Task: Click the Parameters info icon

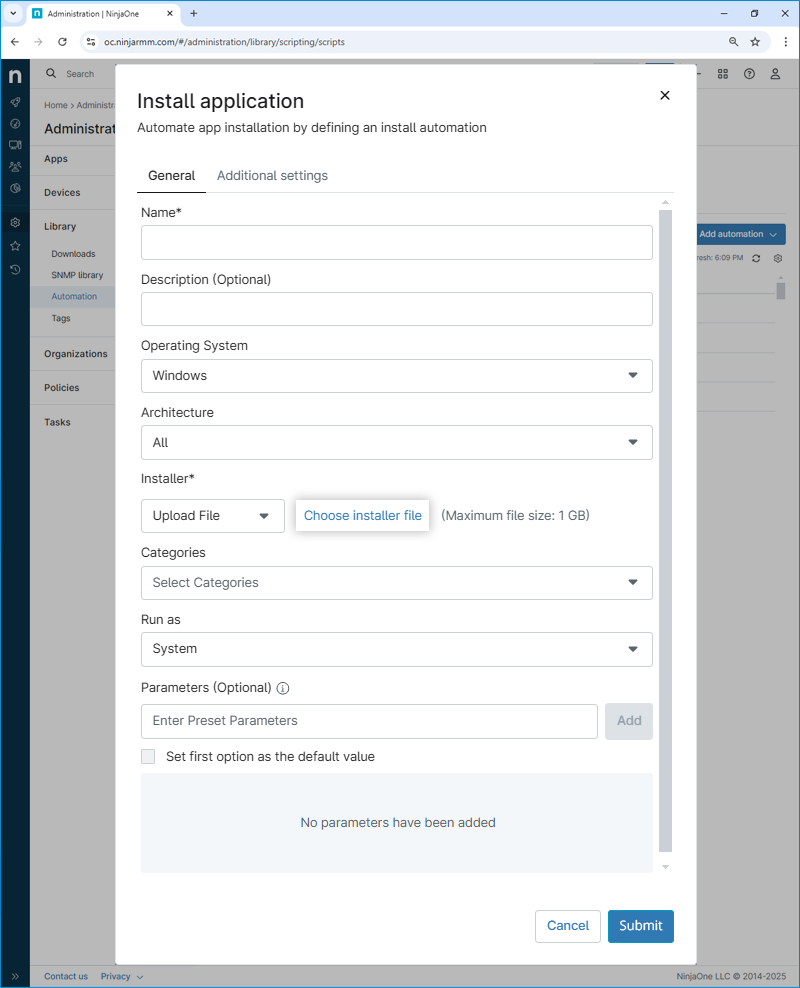Action: click(x=283, y=688)
